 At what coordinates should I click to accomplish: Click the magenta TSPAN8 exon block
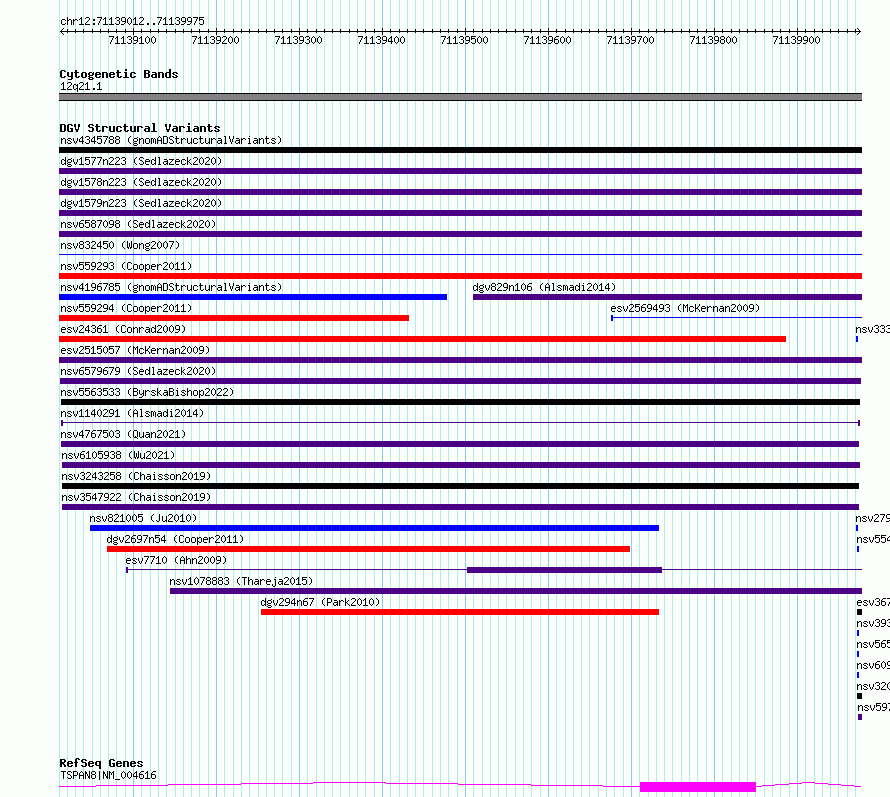(x=698, y=787)
